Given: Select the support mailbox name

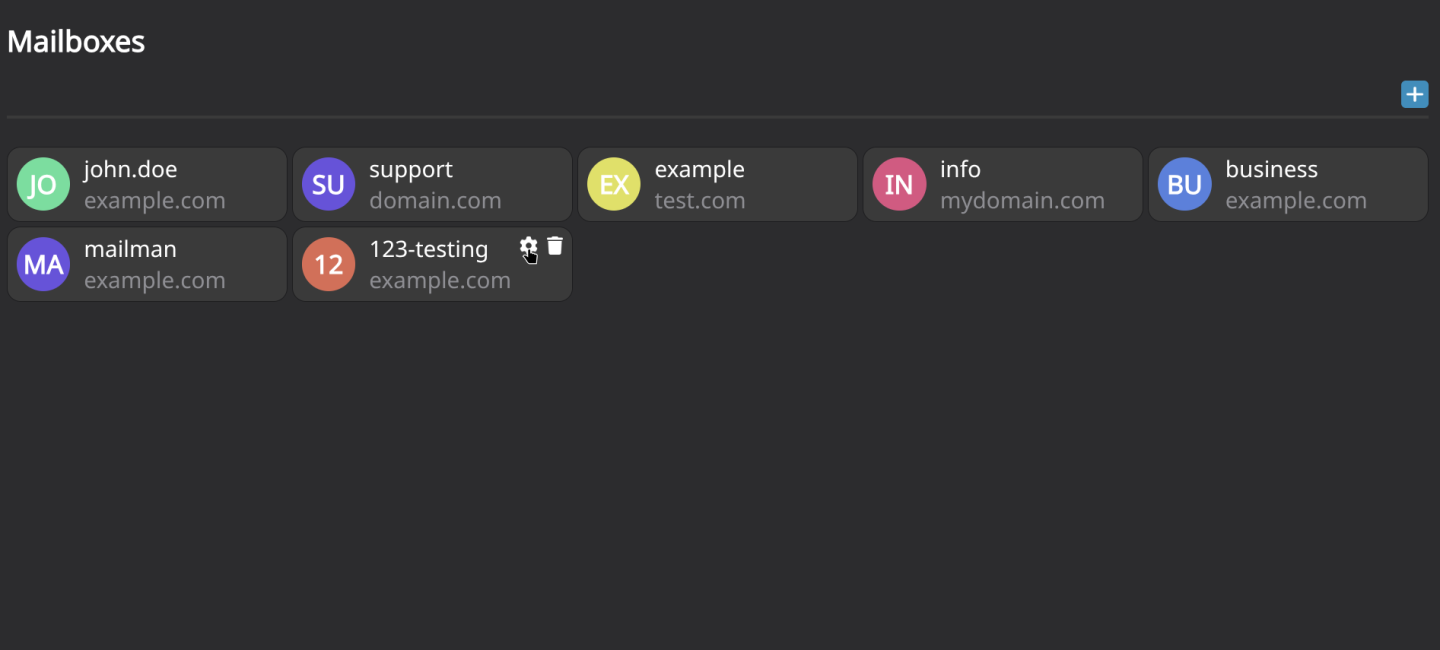Looking at the screenshot, I should click(411, 170).
